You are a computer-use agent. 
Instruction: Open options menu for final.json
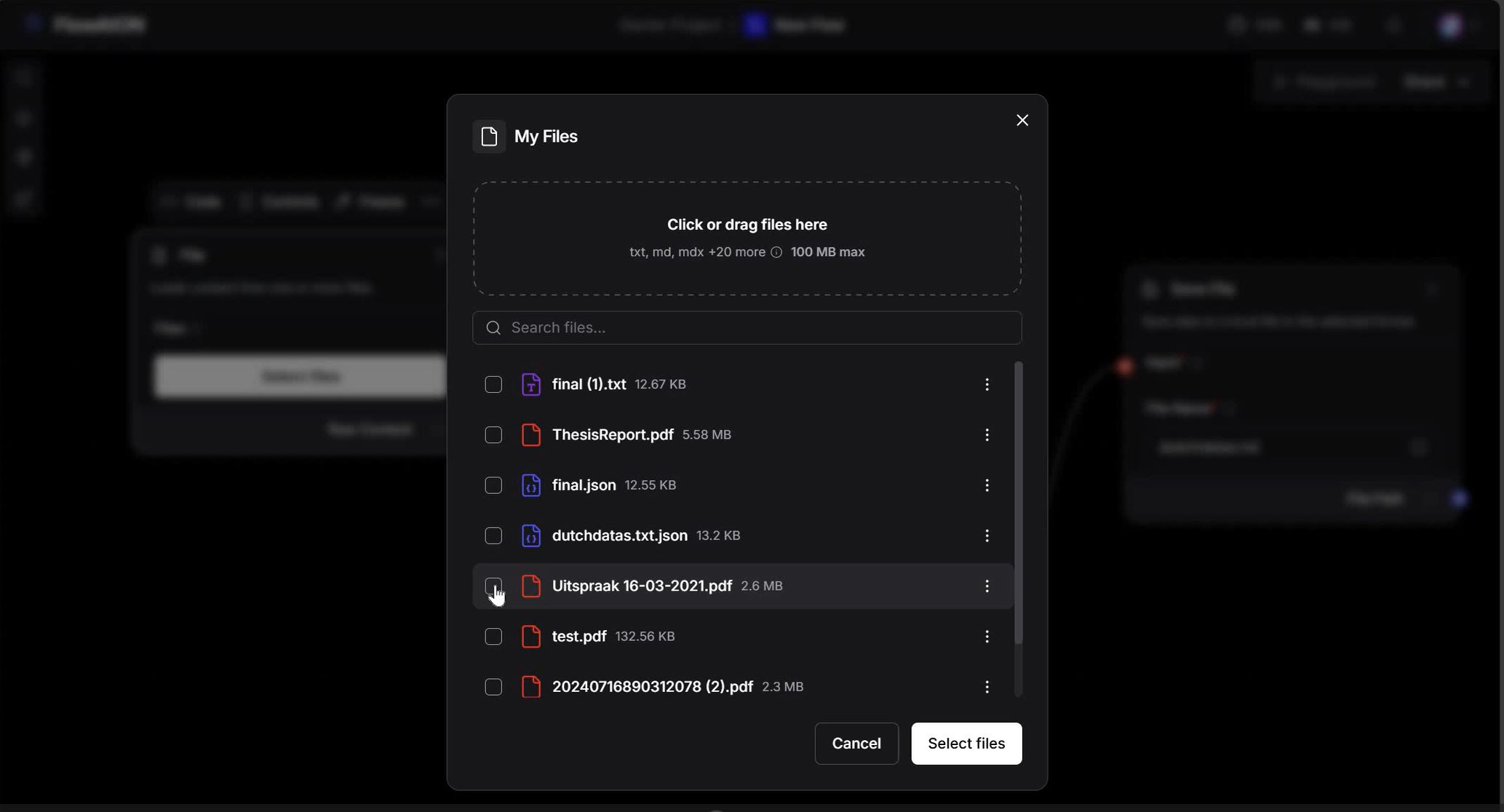pos(987,485)
